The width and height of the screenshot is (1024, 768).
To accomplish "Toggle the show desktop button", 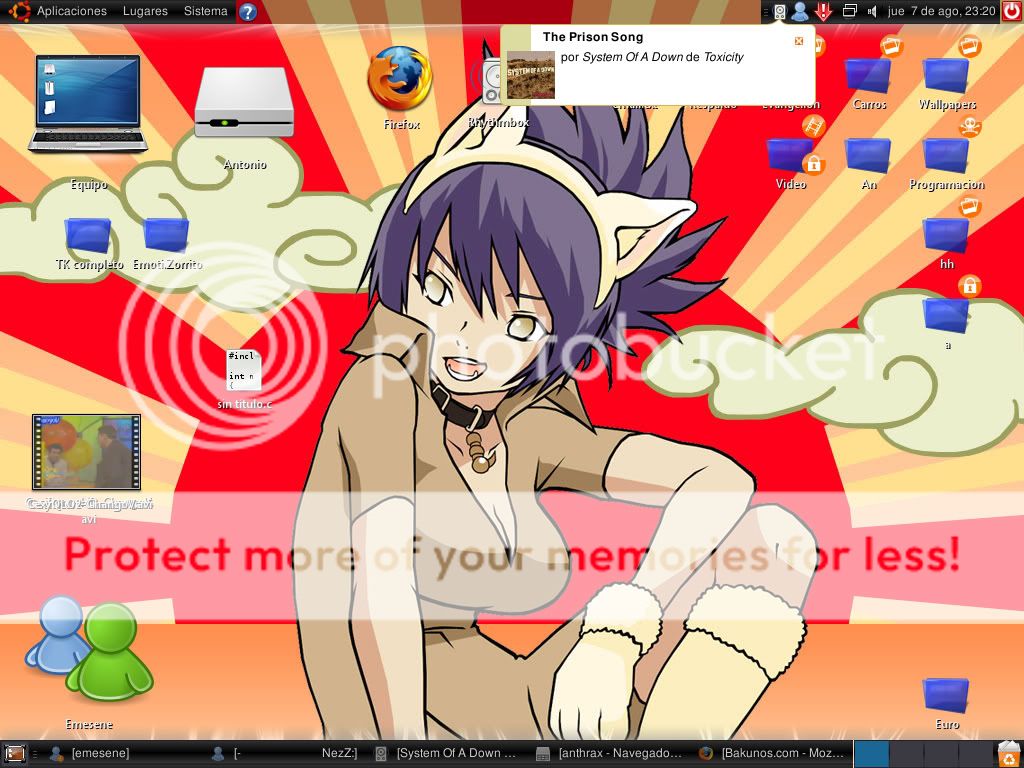I will tap(15, 754).
